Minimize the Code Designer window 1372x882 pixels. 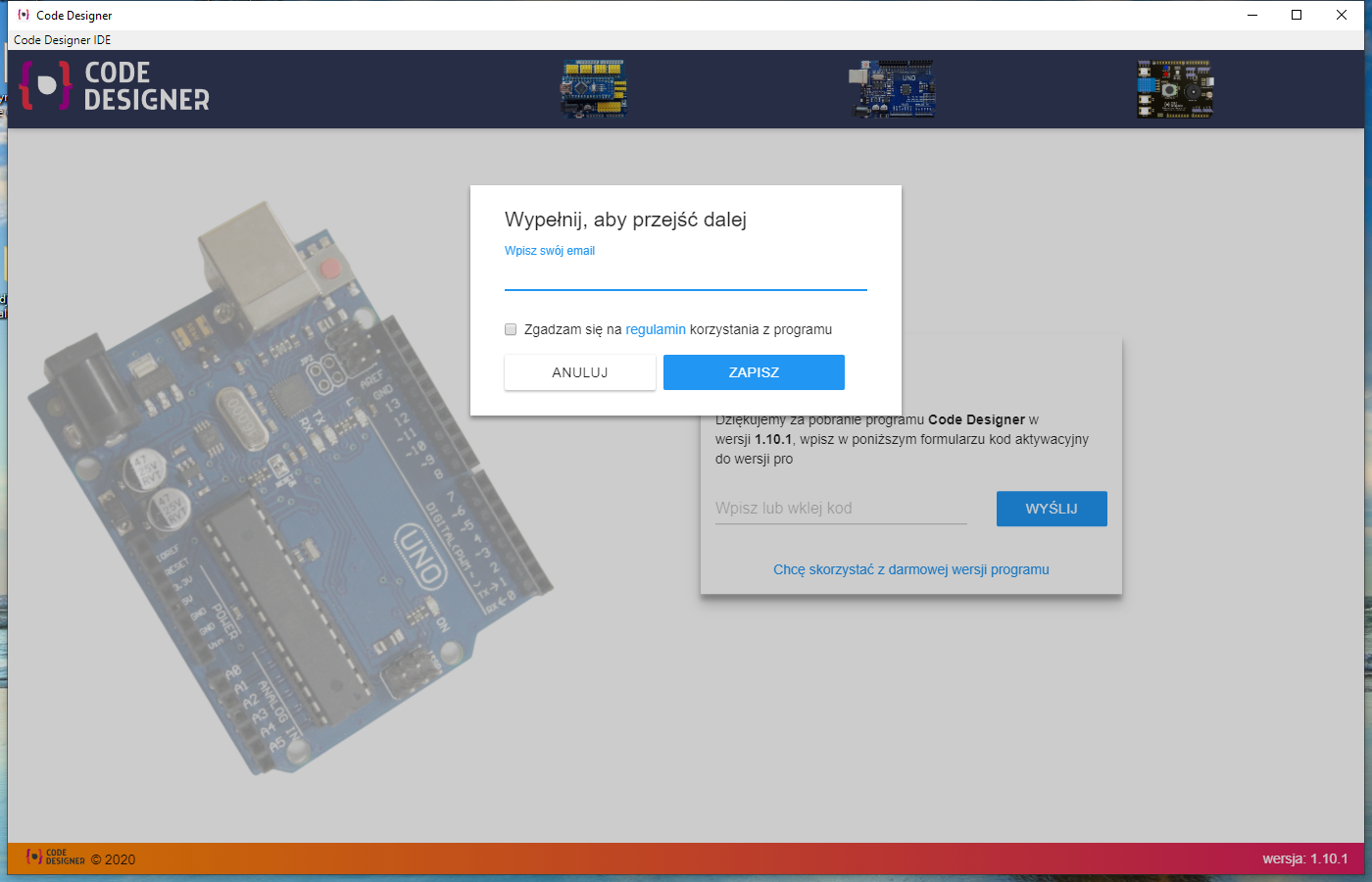click(1250, 15)
